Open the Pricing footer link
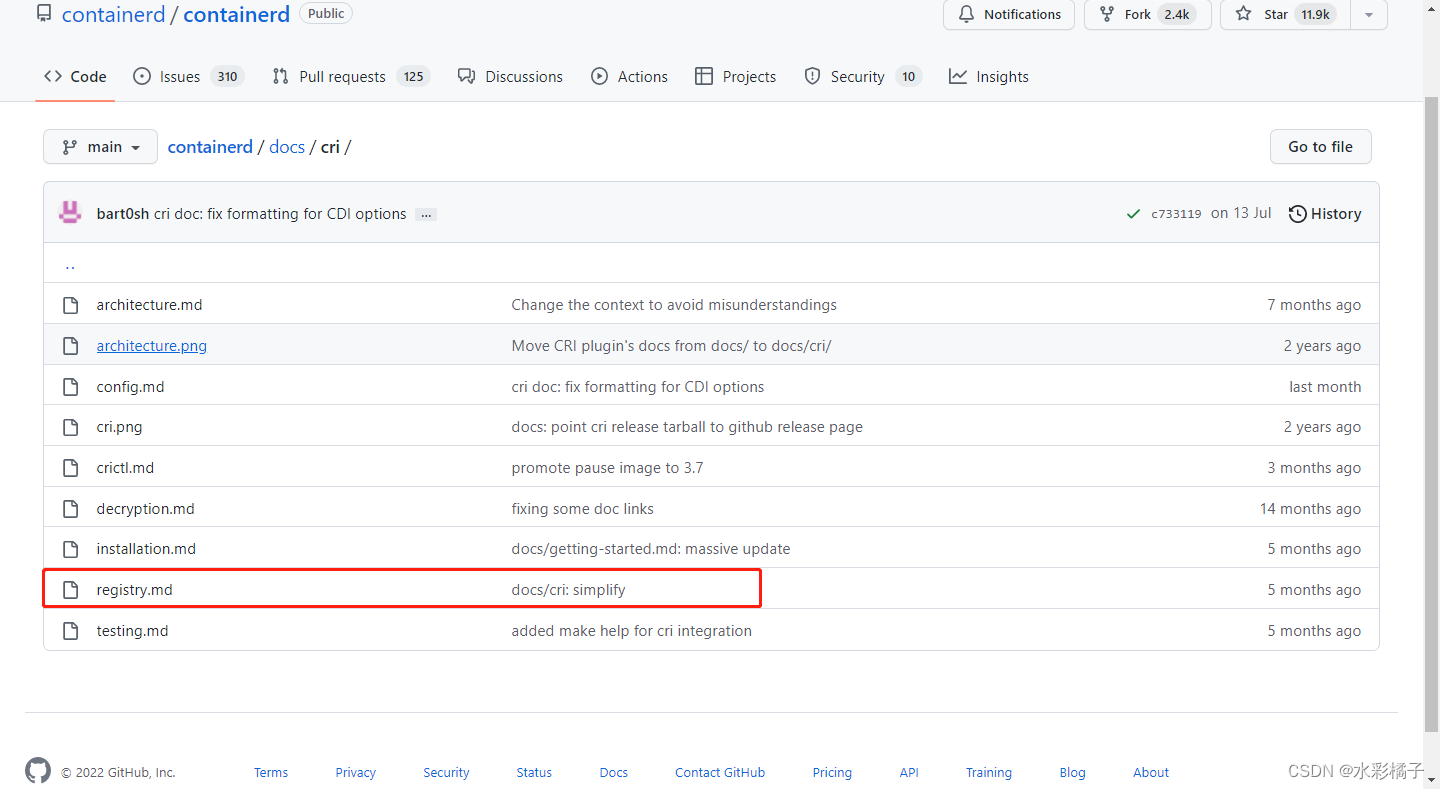The width and height of the screenshot is (1440, 789). click(x=832, y=773)
